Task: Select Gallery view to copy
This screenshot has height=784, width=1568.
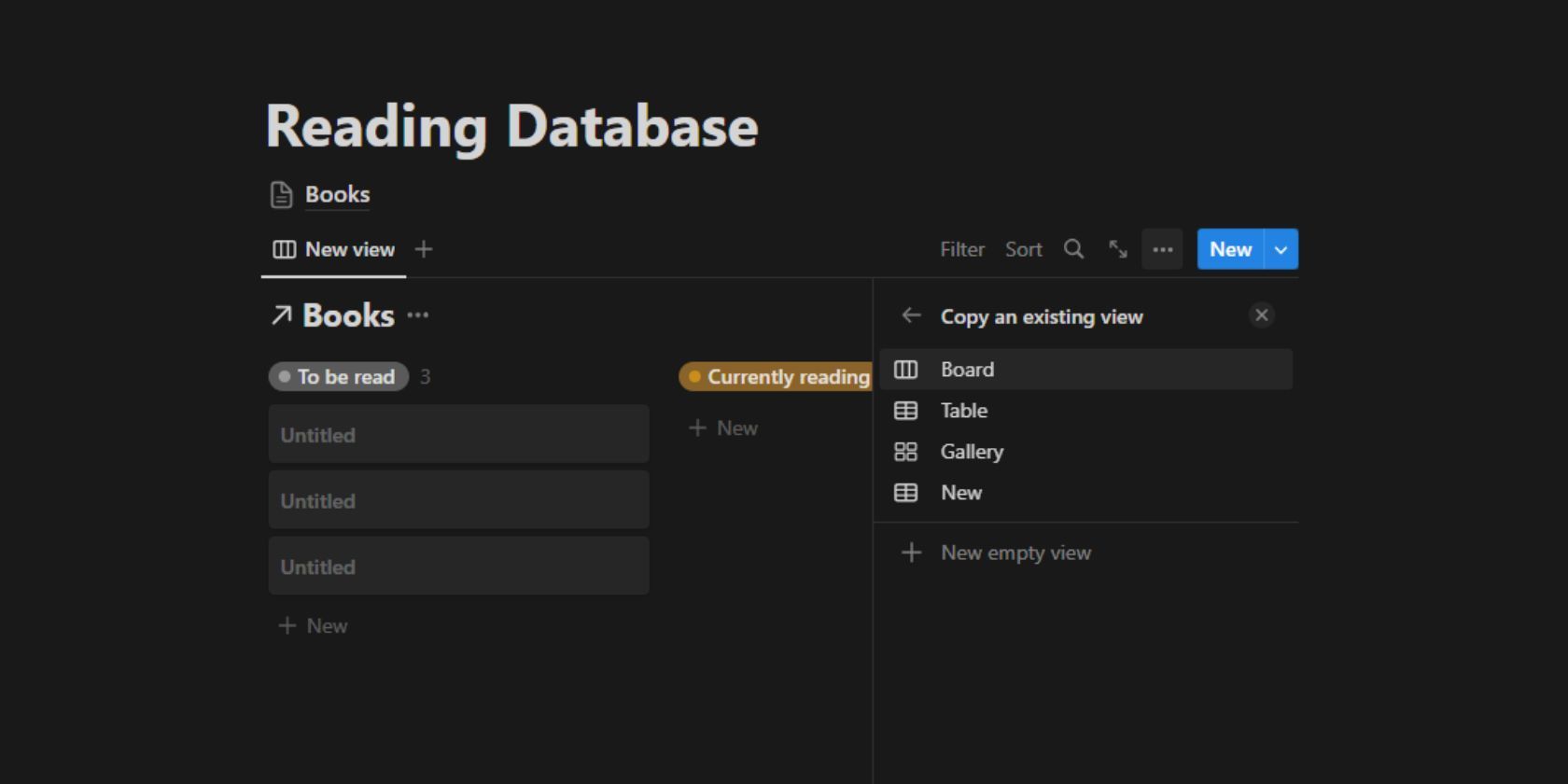Action: (x=971, y=452)
